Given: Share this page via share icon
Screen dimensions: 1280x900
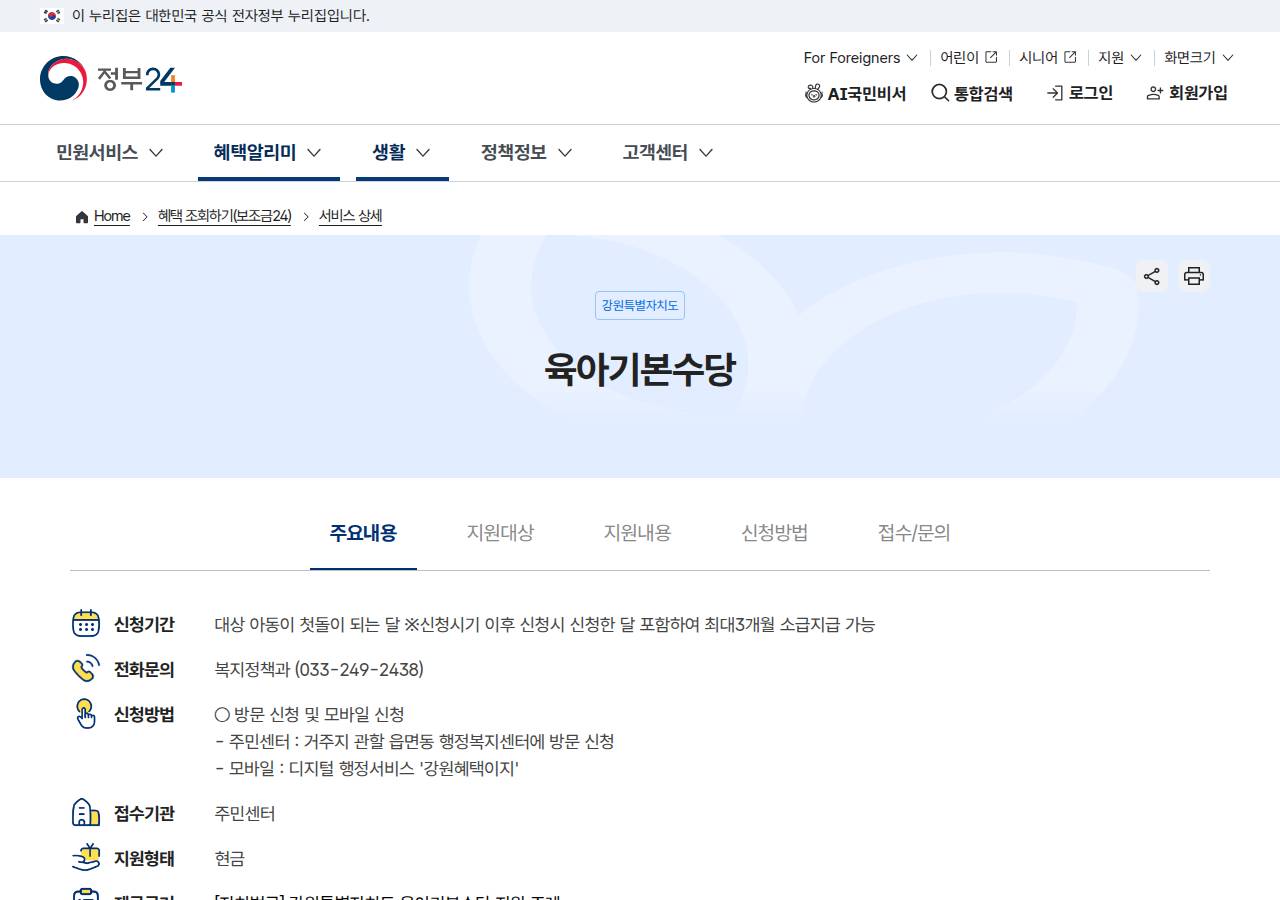Looking at the screenshot, I should click(1152, 276).
